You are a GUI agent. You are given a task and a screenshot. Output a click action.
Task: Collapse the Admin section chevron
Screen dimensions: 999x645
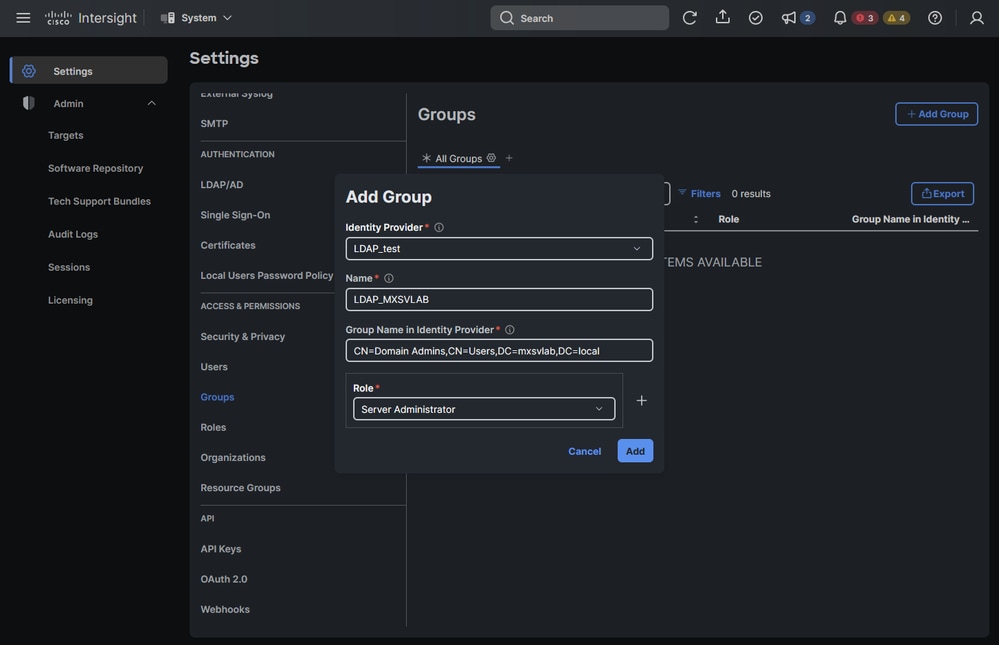152,103
